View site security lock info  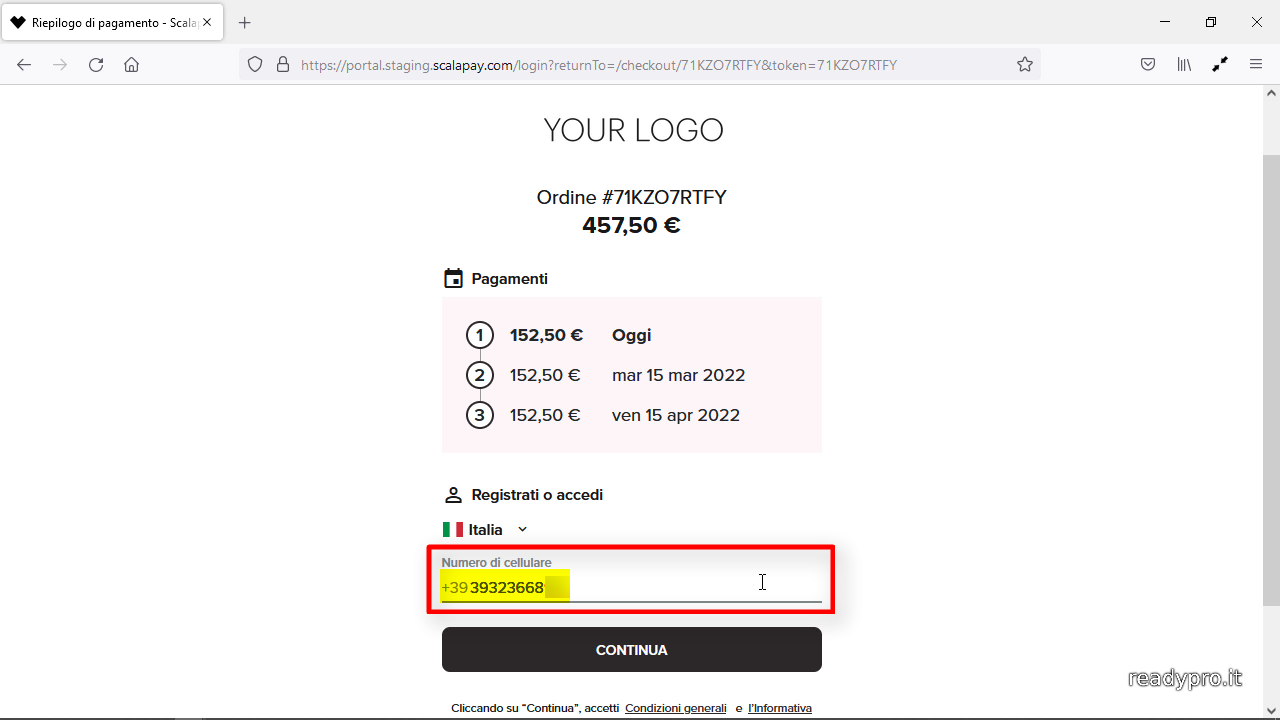point(283,65)
